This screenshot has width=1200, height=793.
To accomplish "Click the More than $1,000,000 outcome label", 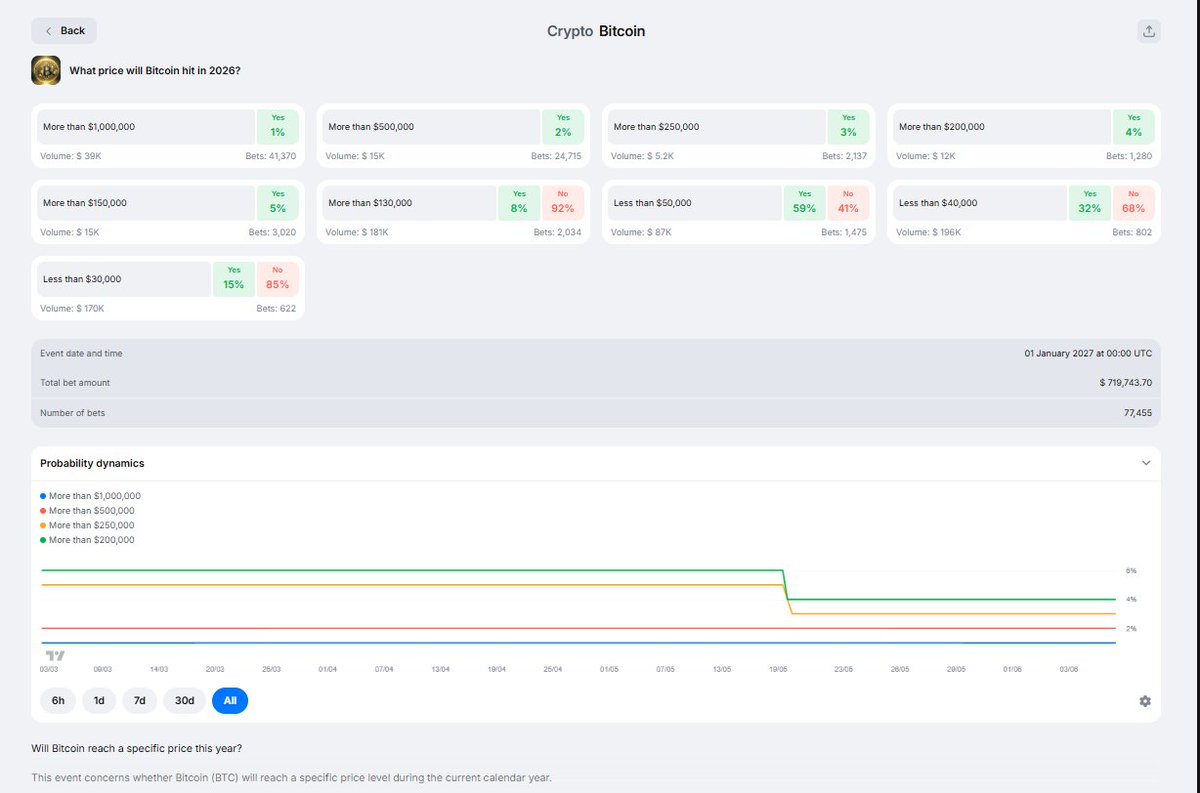I will point(89,127).
